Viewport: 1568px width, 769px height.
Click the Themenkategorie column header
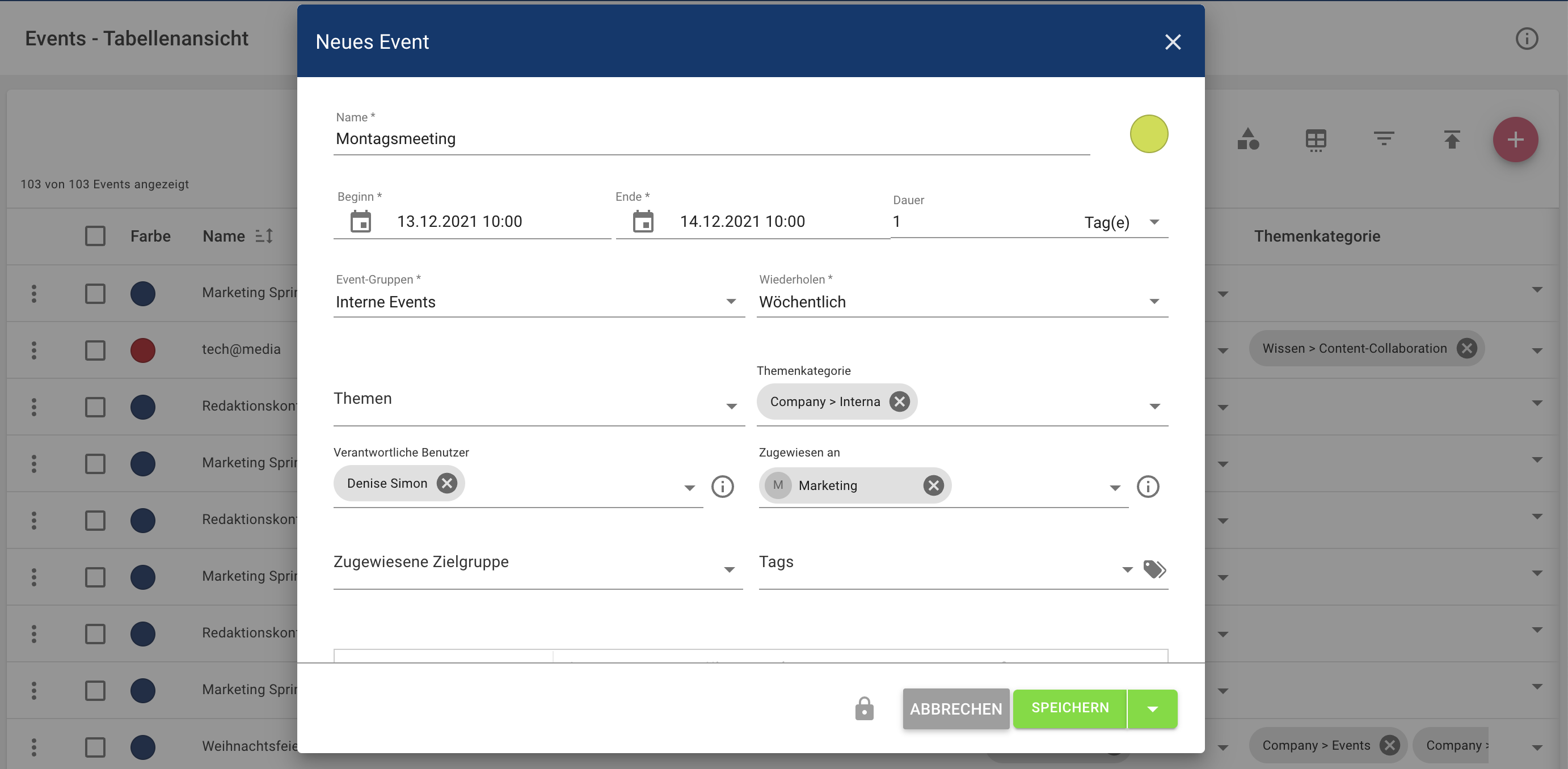1317,236
